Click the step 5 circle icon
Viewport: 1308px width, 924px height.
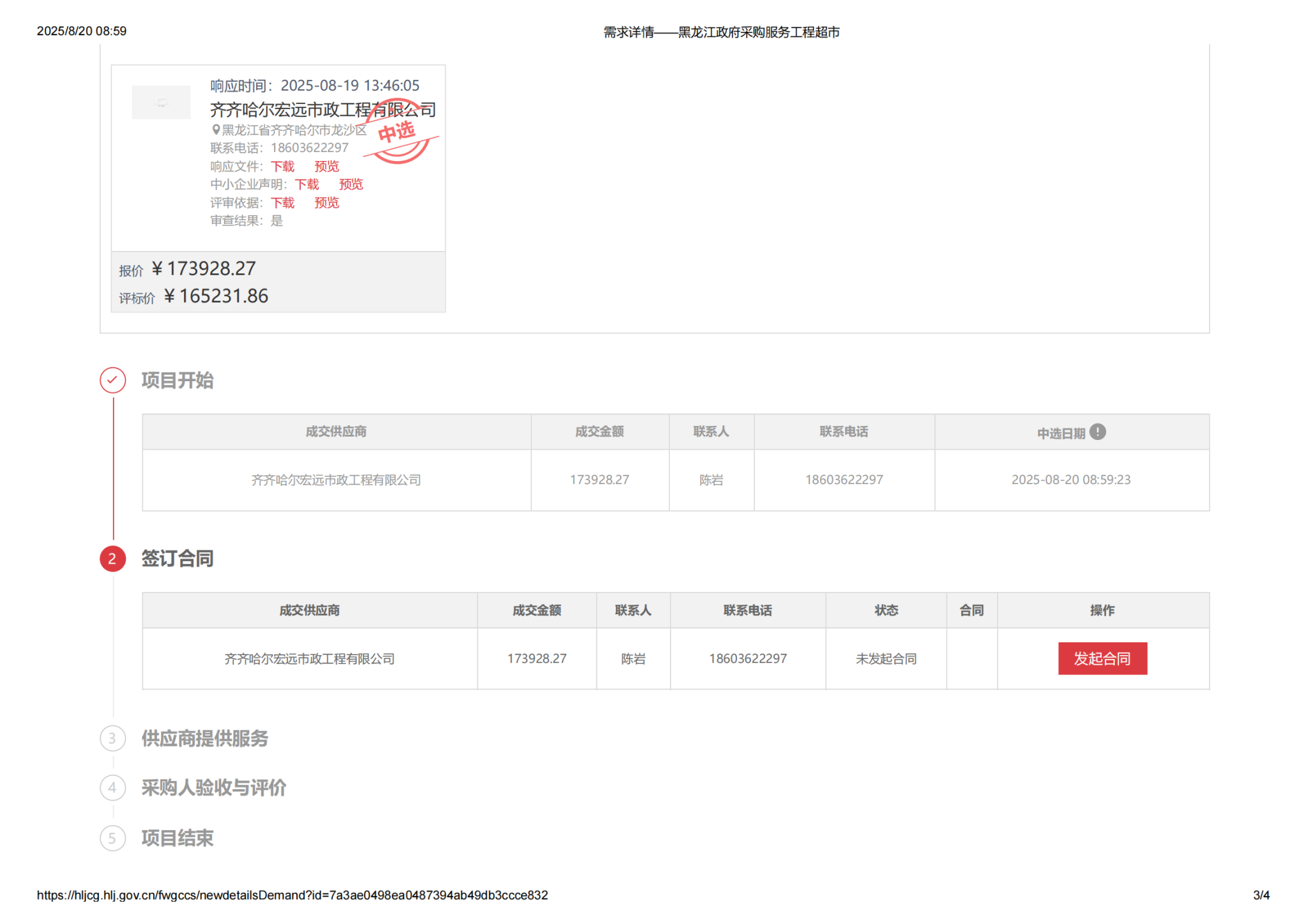(112, 838)
